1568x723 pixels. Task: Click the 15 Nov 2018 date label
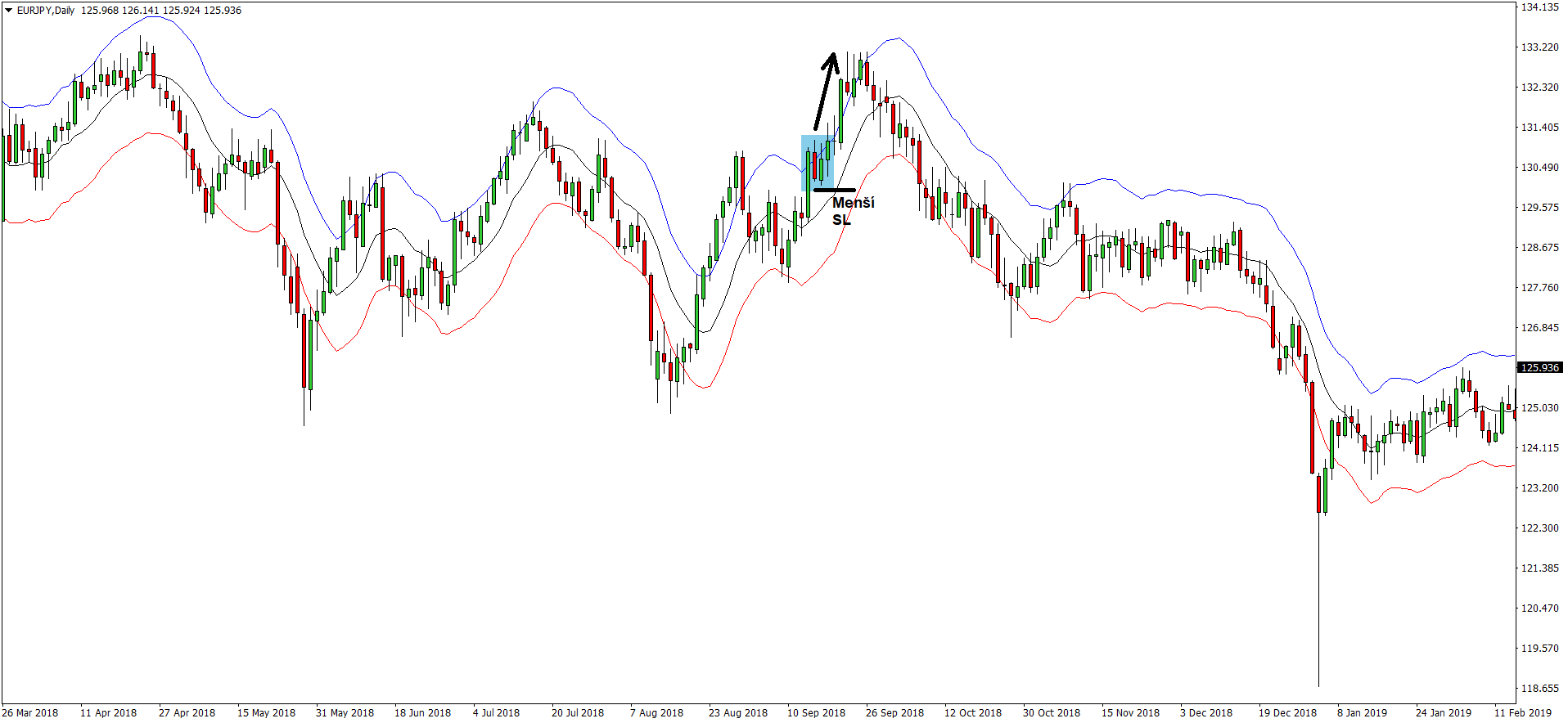[1130, 713]
